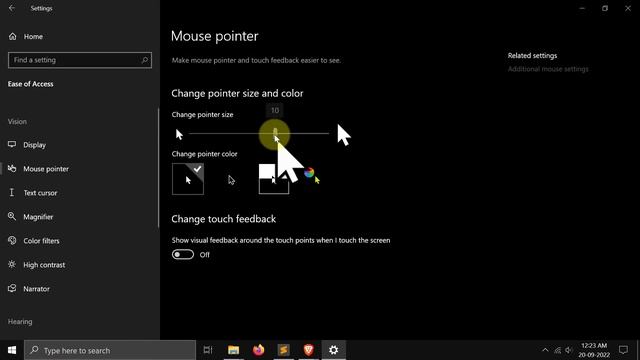The image size is (640, 360).
Task: Minimize the Settings window
Action: click(582, 8)
